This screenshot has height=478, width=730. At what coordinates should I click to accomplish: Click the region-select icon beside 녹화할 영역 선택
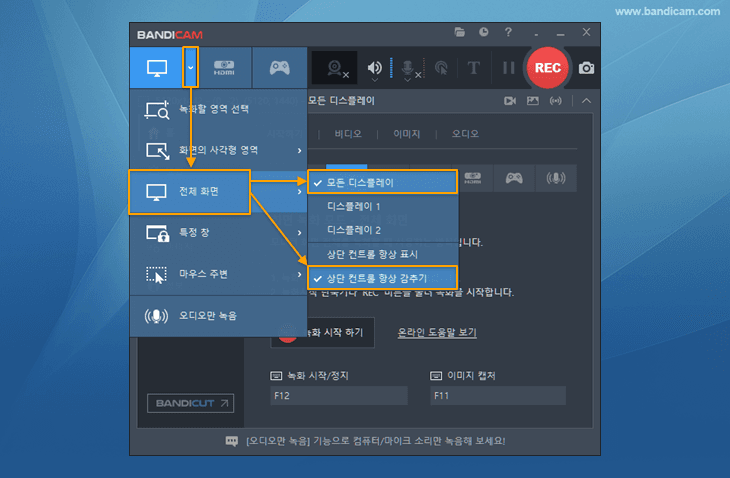click(x=157, y=110)
